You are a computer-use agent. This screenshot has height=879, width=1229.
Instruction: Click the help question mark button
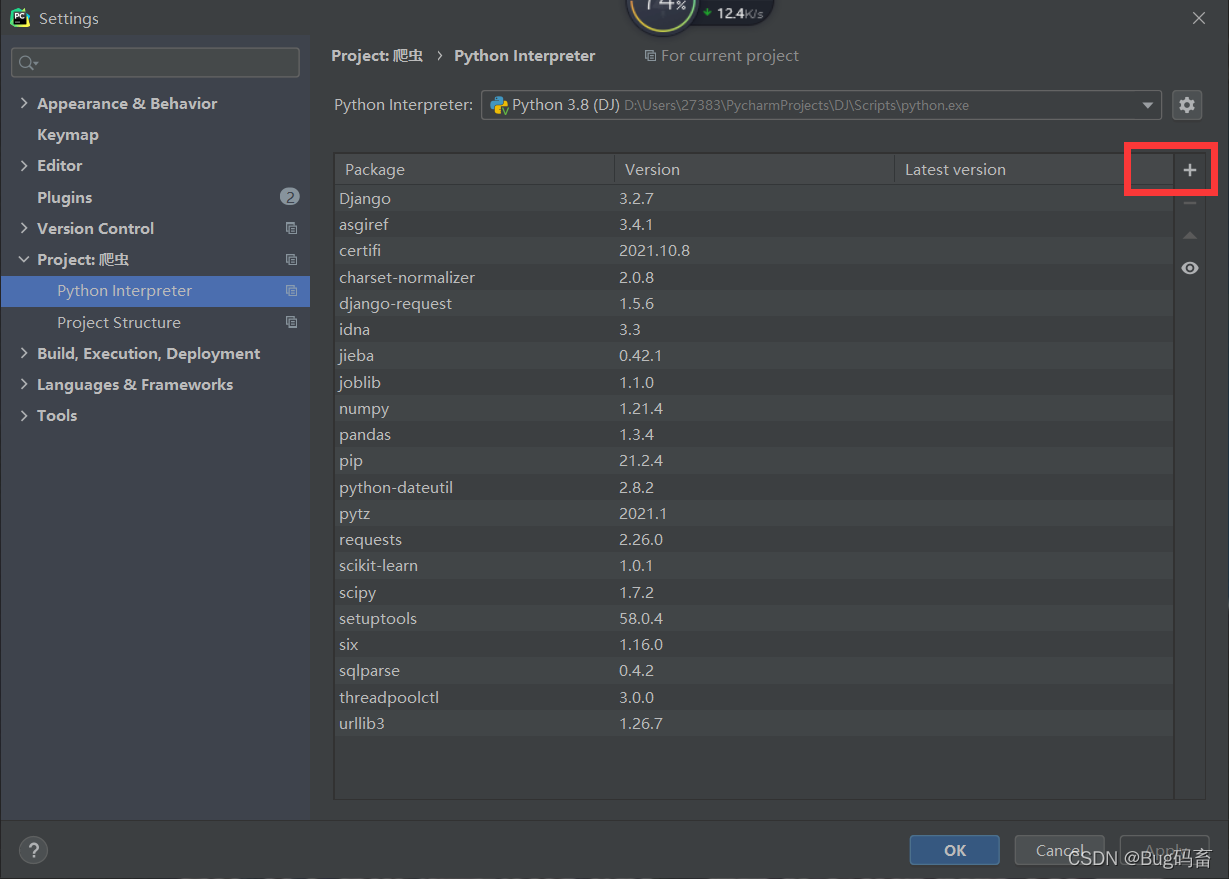coord(33,850)
